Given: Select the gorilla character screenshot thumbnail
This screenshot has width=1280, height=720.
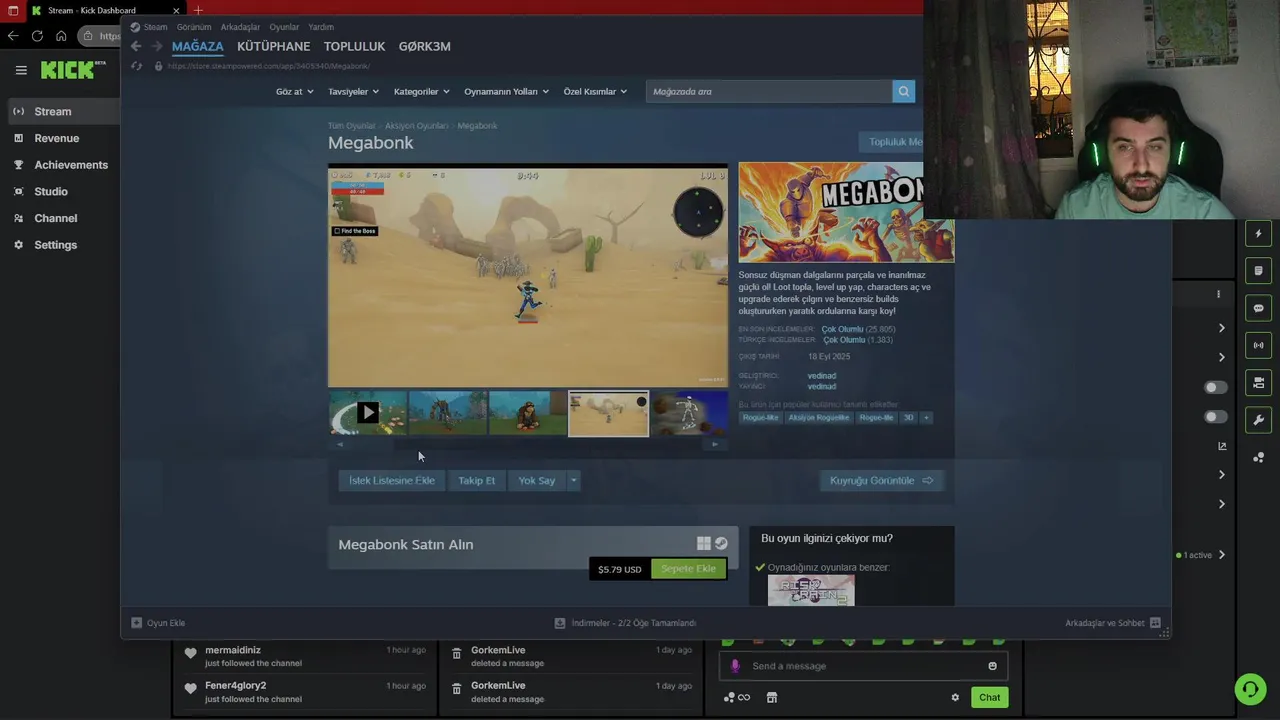Looking at the screenshot, I should point(528,413).
